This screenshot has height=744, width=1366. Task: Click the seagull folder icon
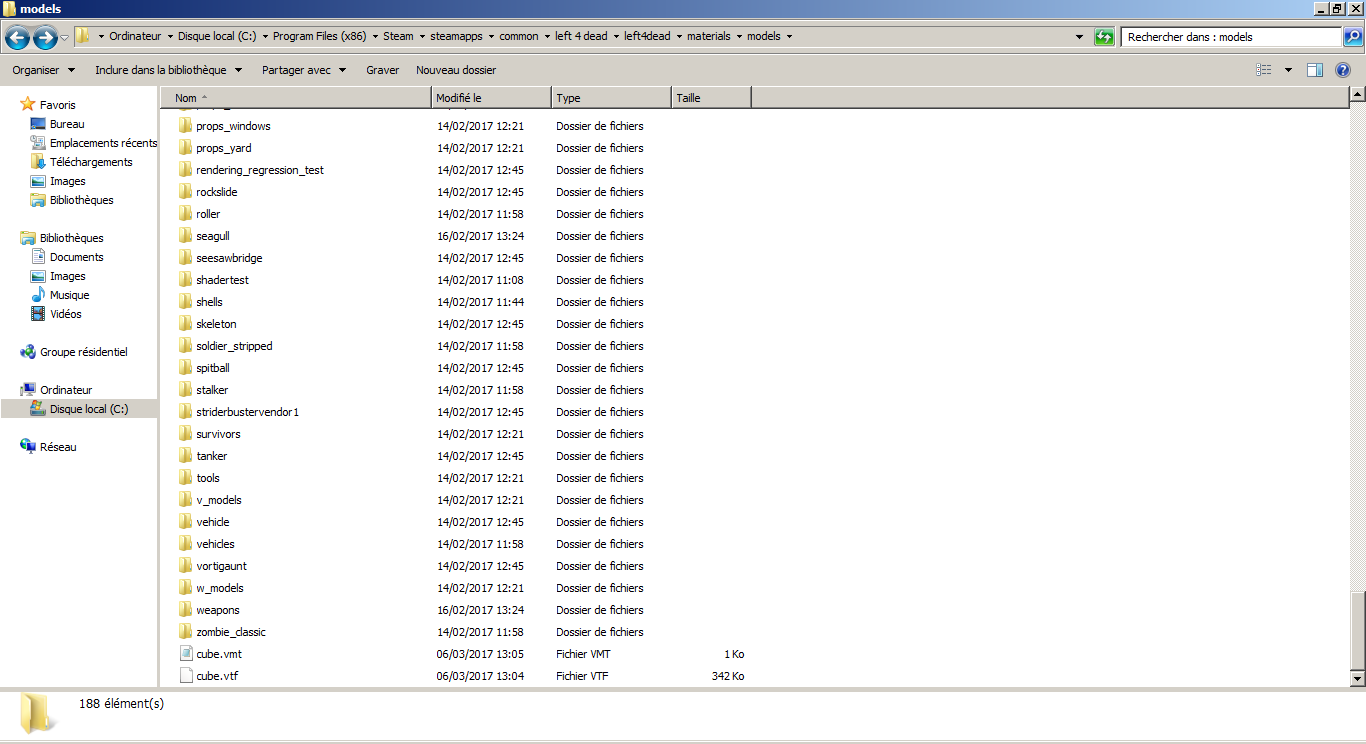click(185, 236)
